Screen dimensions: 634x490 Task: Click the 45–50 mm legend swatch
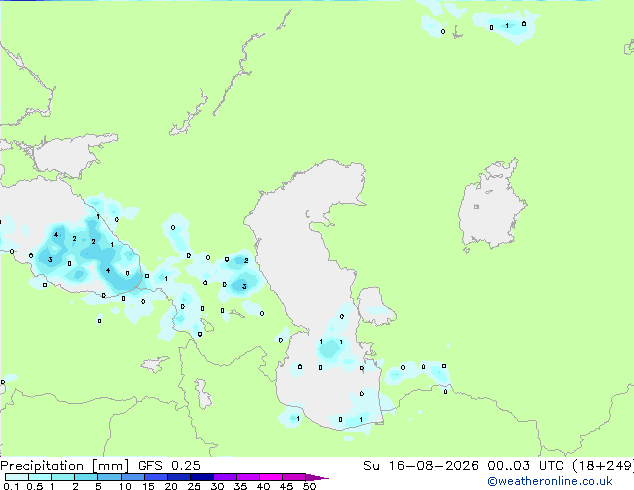pyautogui.click(x=294, y=477)
